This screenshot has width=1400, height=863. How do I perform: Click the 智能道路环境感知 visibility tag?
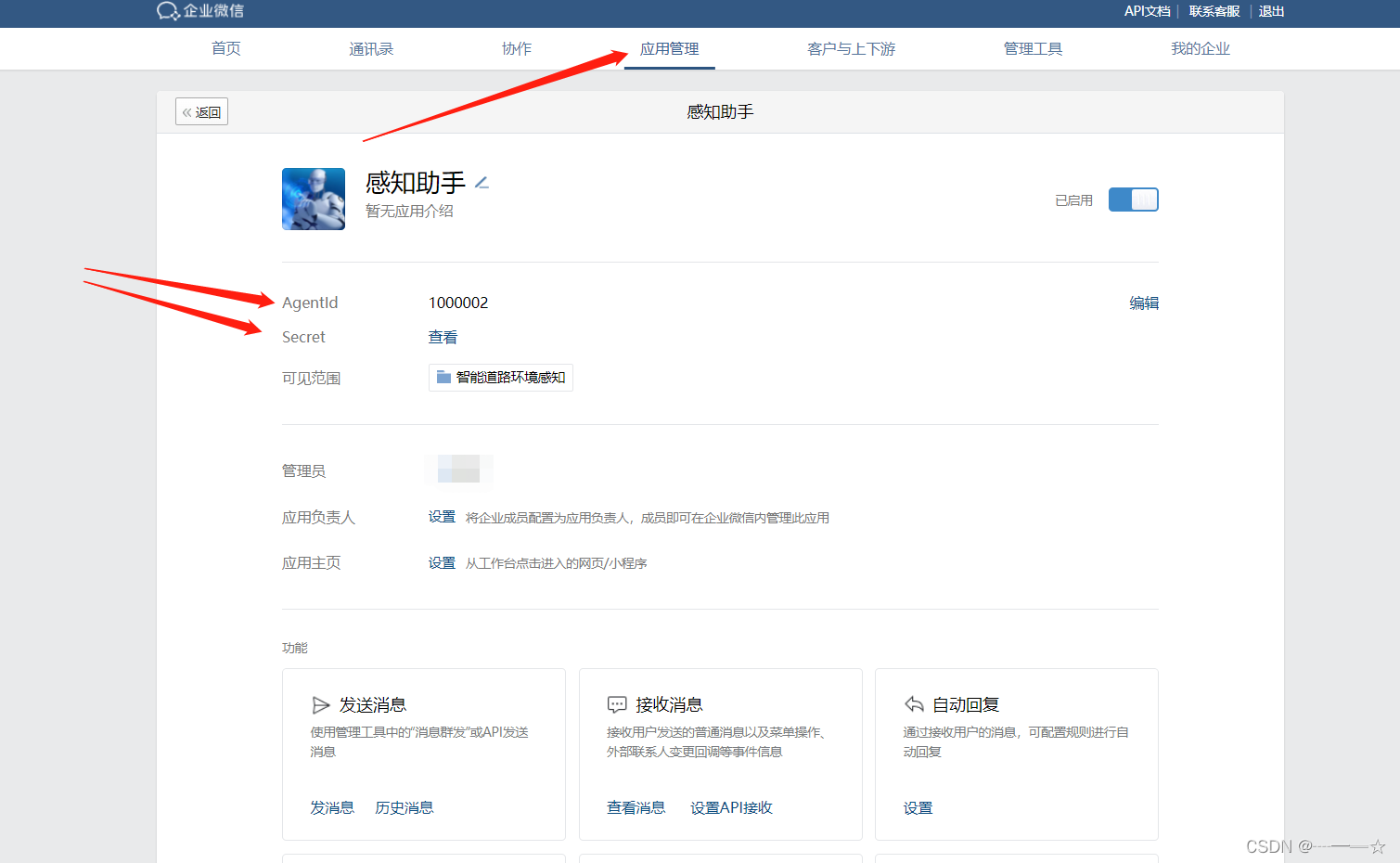[x=501, y=378]
